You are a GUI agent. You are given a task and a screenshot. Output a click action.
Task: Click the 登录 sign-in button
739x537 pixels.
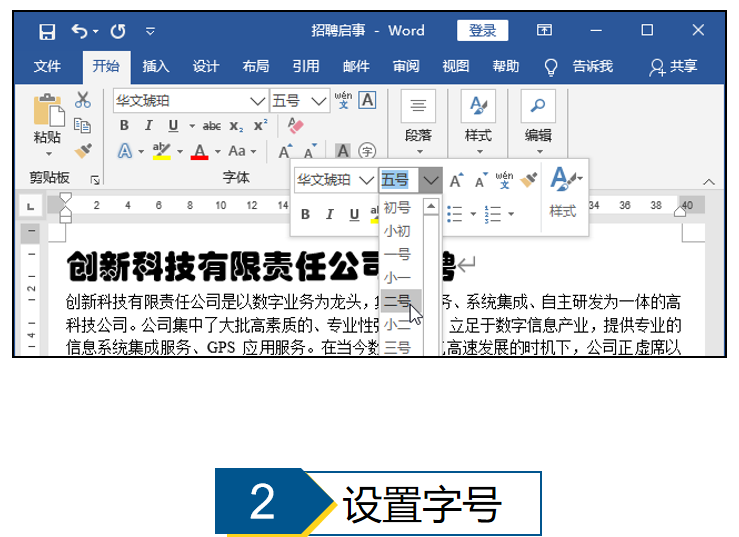[482, 31]
